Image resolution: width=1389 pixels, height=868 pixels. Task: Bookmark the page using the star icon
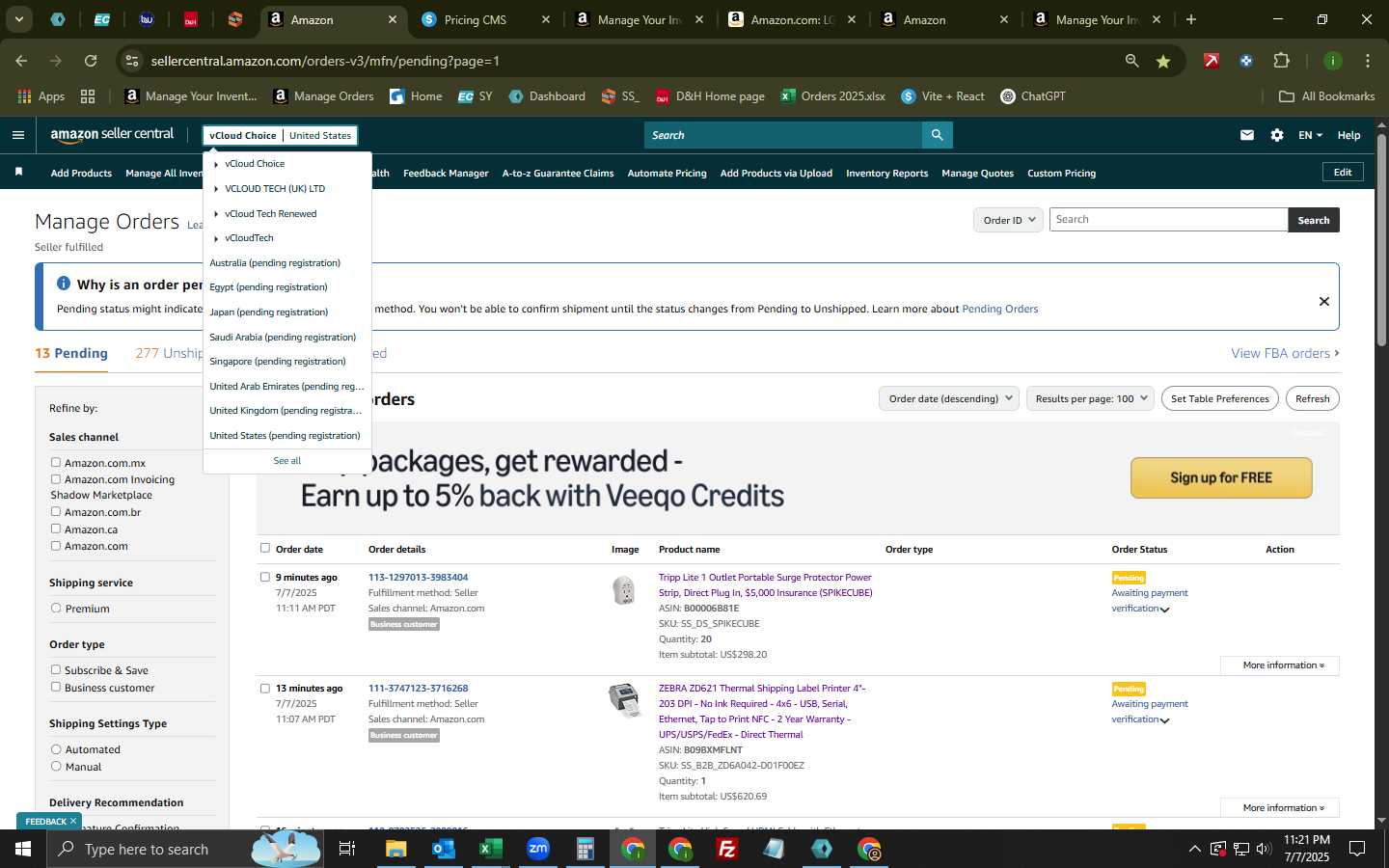pyautogui.click(x=1163, y=61)
